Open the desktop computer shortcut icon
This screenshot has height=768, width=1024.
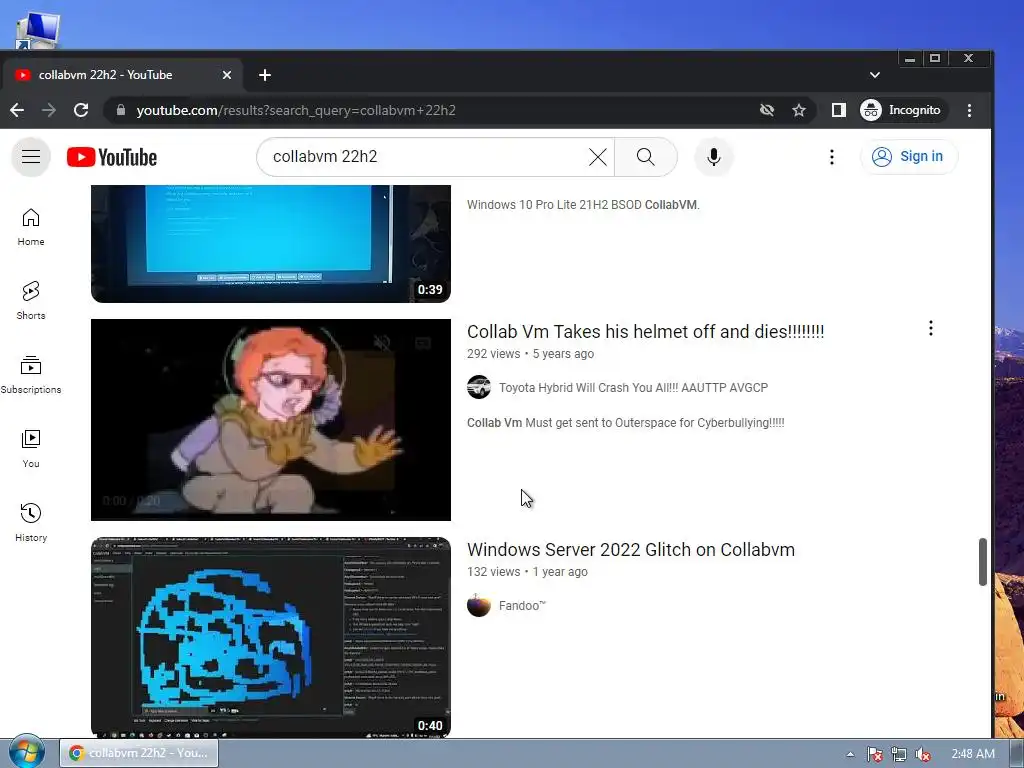[38, 30]
